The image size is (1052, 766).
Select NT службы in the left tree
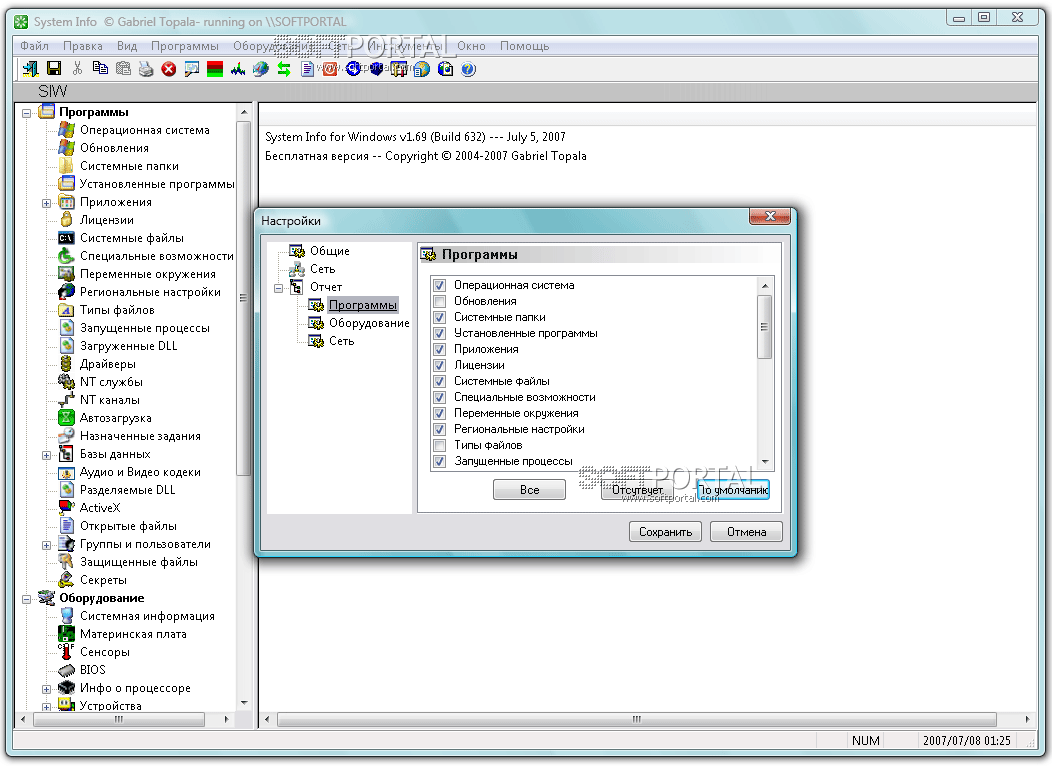111,382
